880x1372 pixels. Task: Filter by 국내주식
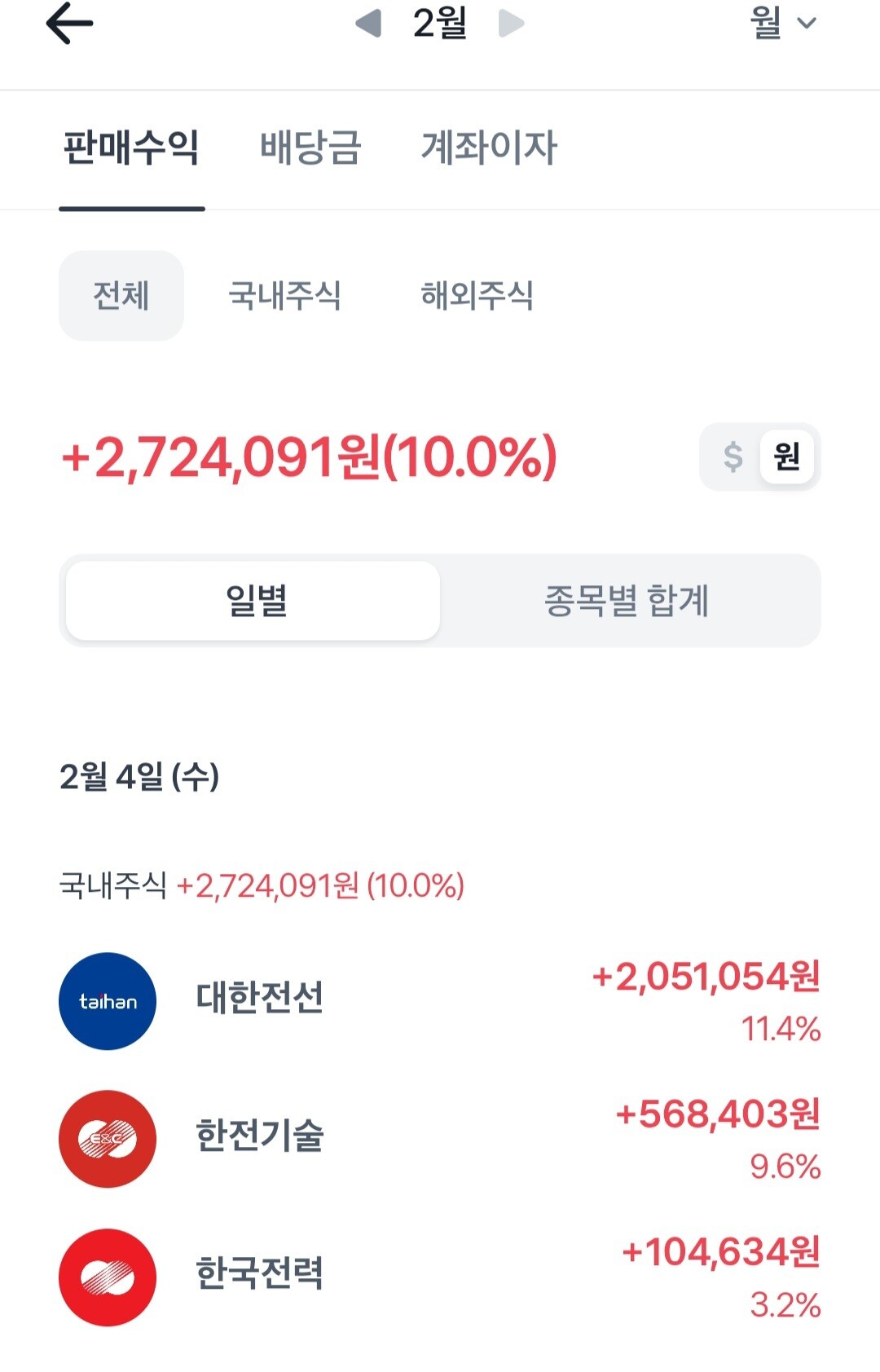click(285, 295)
